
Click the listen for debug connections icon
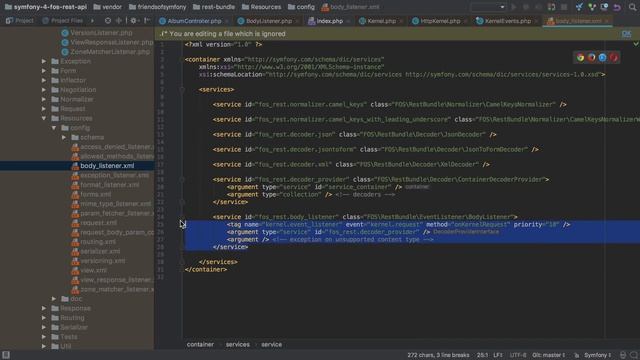click(x=551, y=7)
